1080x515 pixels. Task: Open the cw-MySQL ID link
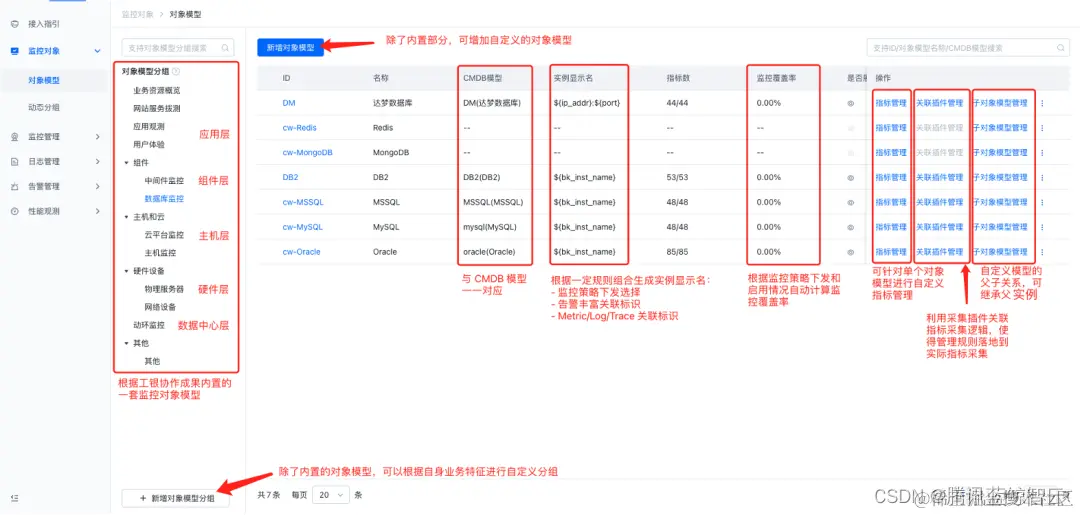coord(302,227)
